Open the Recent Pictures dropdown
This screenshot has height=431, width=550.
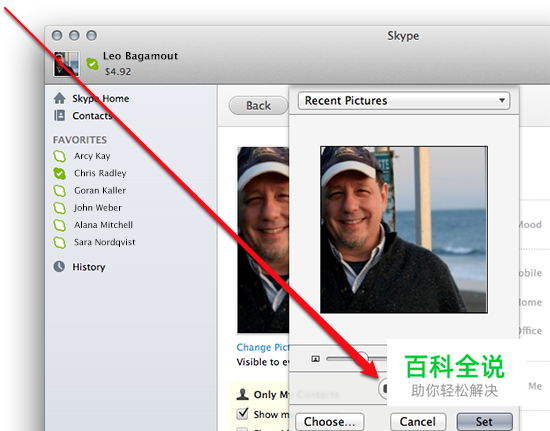(404, 101)
